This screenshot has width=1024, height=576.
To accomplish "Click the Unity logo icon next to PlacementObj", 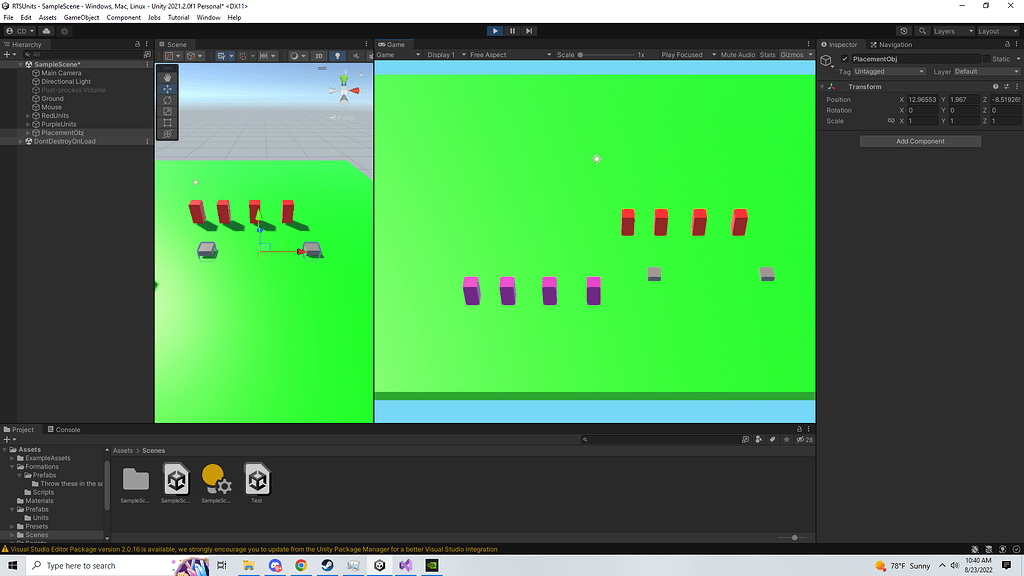I will pyautogui.click(x=826, y=60).
